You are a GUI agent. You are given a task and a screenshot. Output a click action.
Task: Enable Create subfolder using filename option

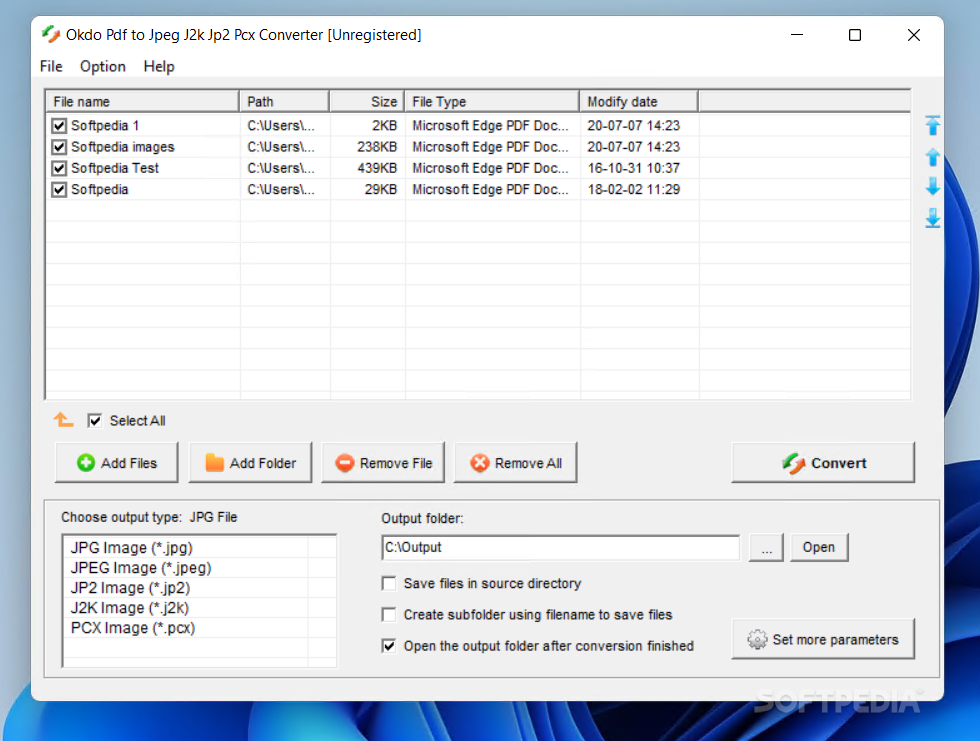click(x=389, y=614)
